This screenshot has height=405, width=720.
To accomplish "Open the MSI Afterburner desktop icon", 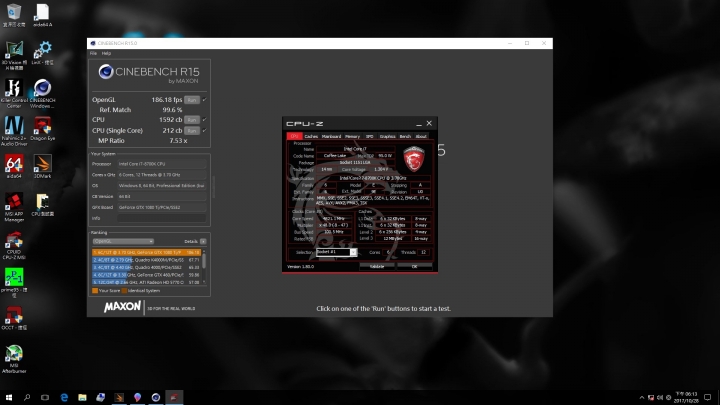I will (x=14, y=359).
